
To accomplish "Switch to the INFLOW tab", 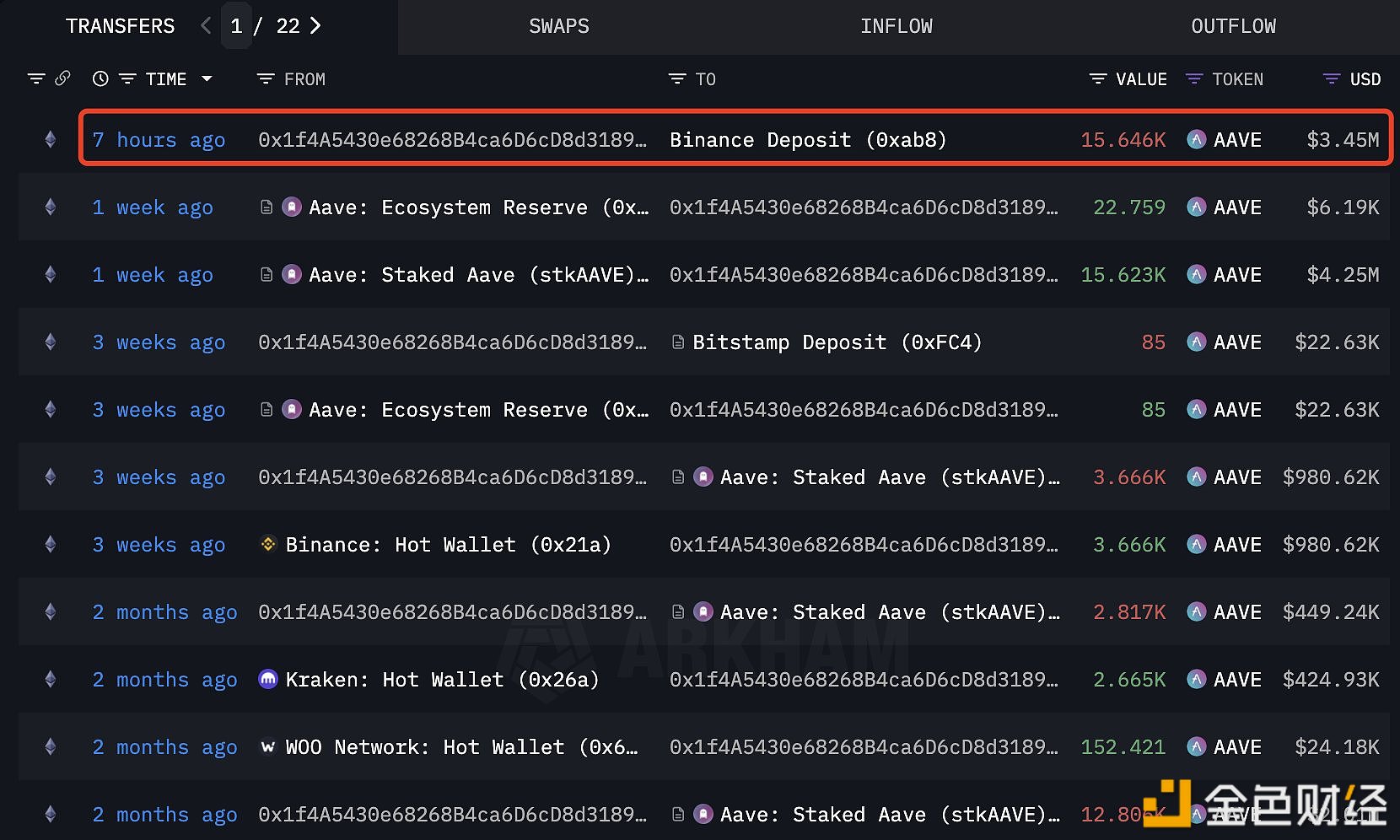I will (x=896, y=26).
